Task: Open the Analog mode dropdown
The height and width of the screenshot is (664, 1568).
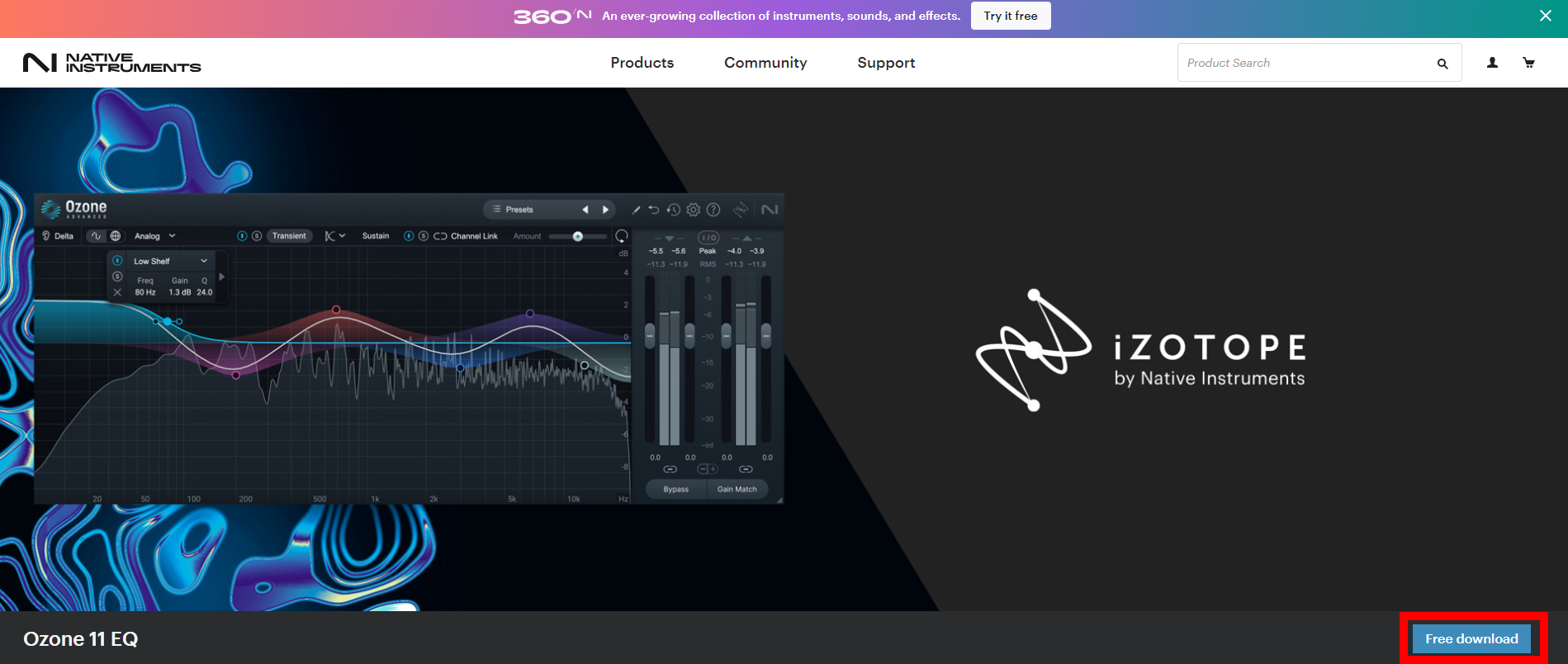Action: click(x=155, y=236)
